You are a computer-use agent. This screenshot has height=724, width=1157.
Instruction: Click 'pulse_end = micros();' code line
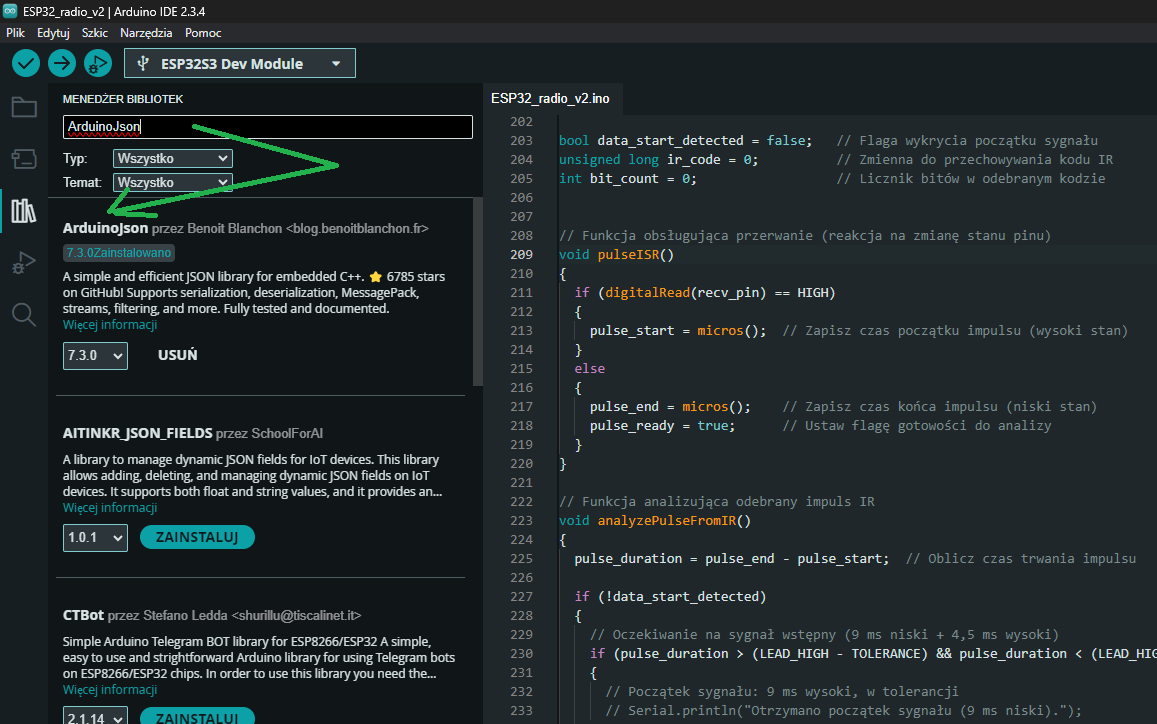(x=670, y=407)
